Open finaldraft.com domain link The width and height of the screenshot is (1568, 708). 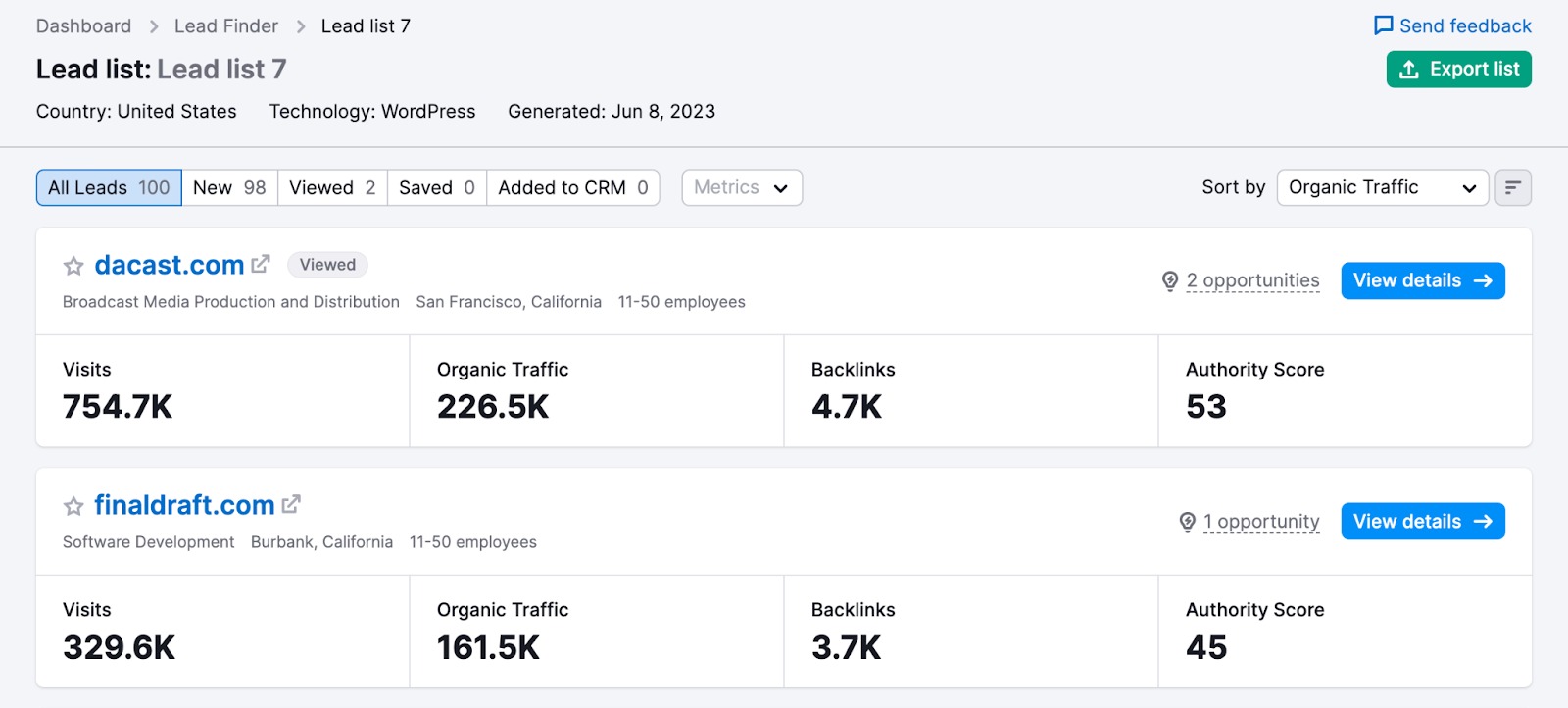click(184, 505)
